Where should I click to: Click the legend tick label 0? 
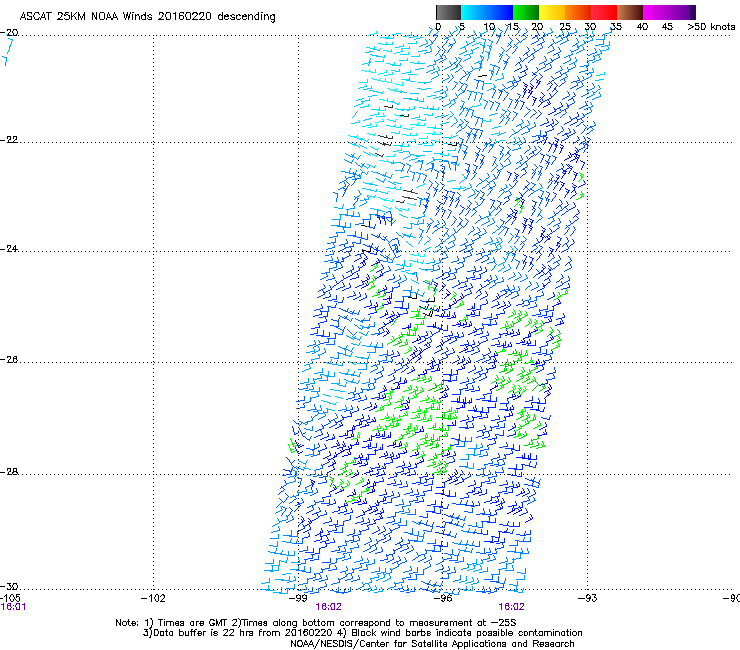[x=438, y=26]
